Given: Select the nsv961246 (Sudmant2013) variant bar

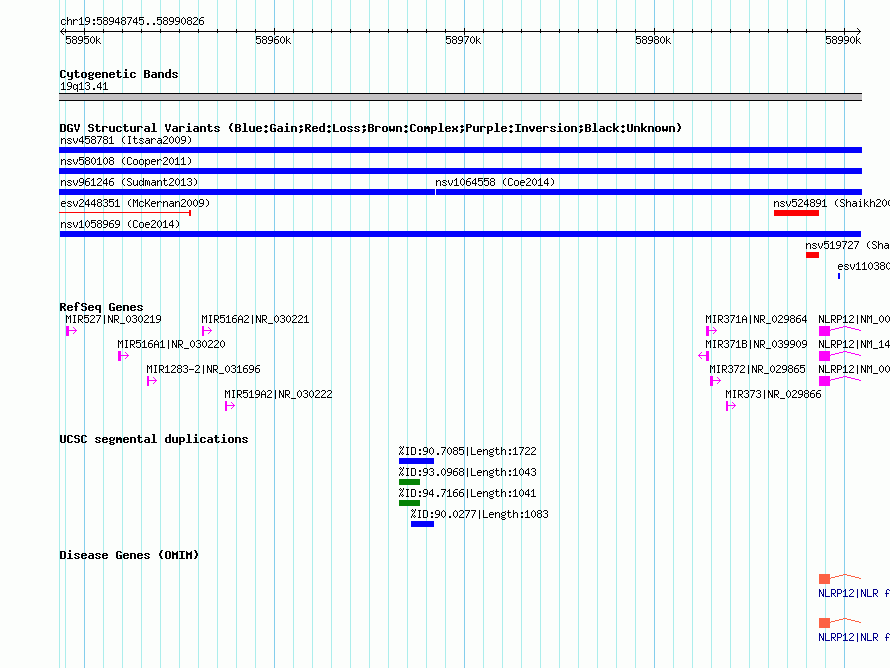Looking at the screenshot, I should click(247, 192).
